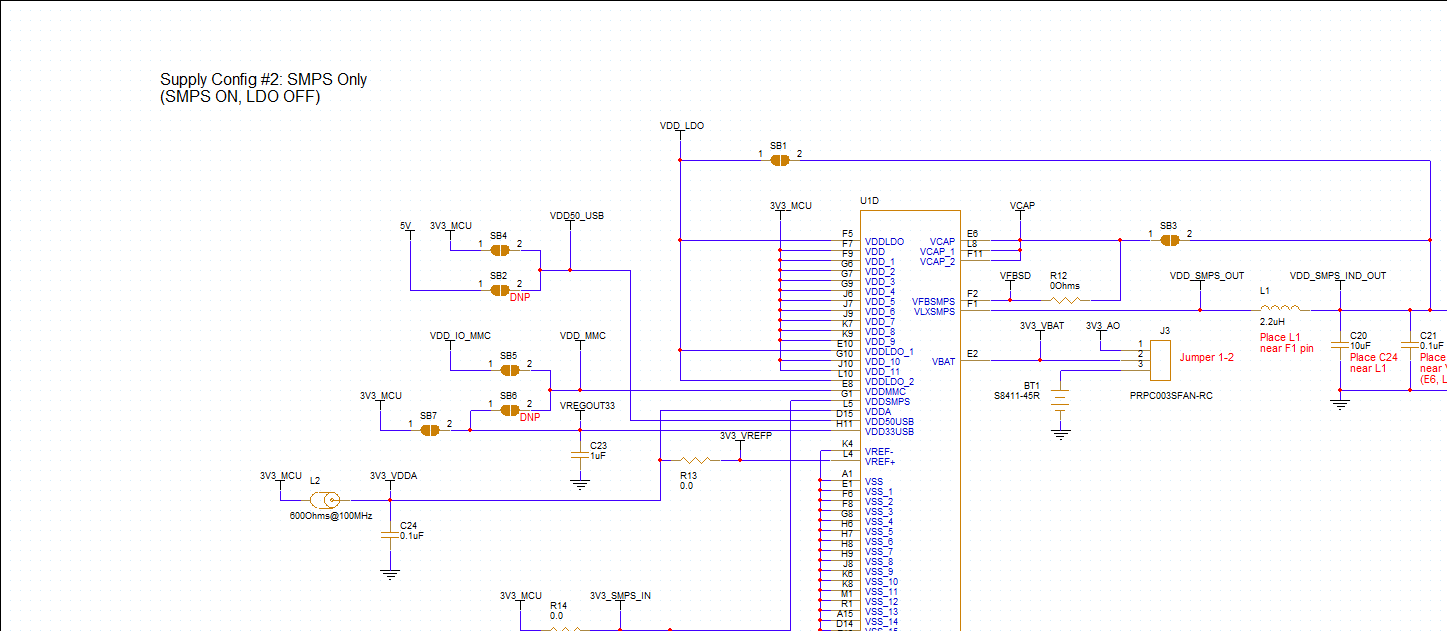The width and height of the screenshot is (1447, 631).
Task: Select the C23 capacitor symbol
Action: click(579, 455)
